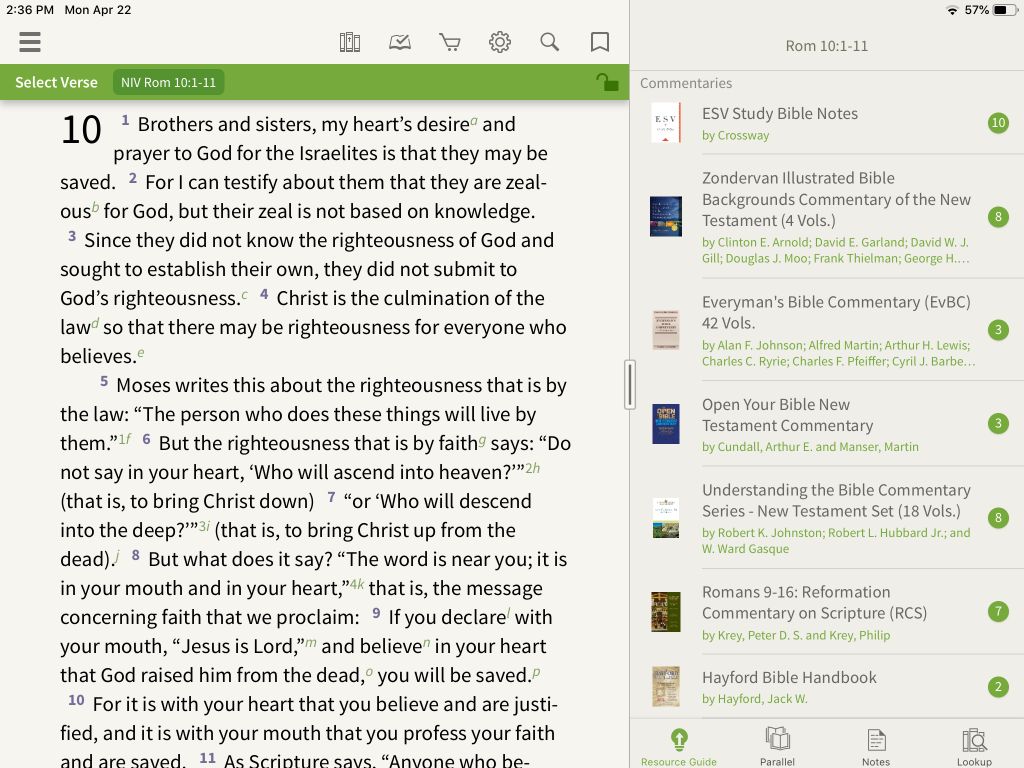Tap the bookmark icon
The image size is (1024, 768).
coord(600,42)
